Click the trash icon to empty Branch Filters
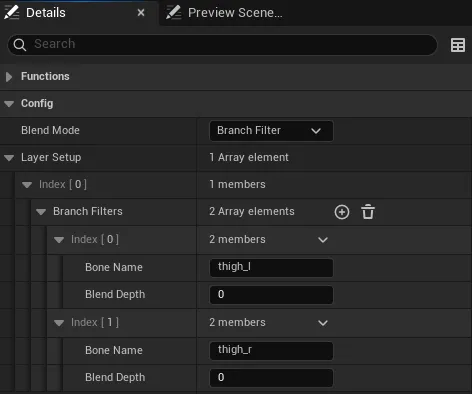472x394 pixels. click(368, 212)
